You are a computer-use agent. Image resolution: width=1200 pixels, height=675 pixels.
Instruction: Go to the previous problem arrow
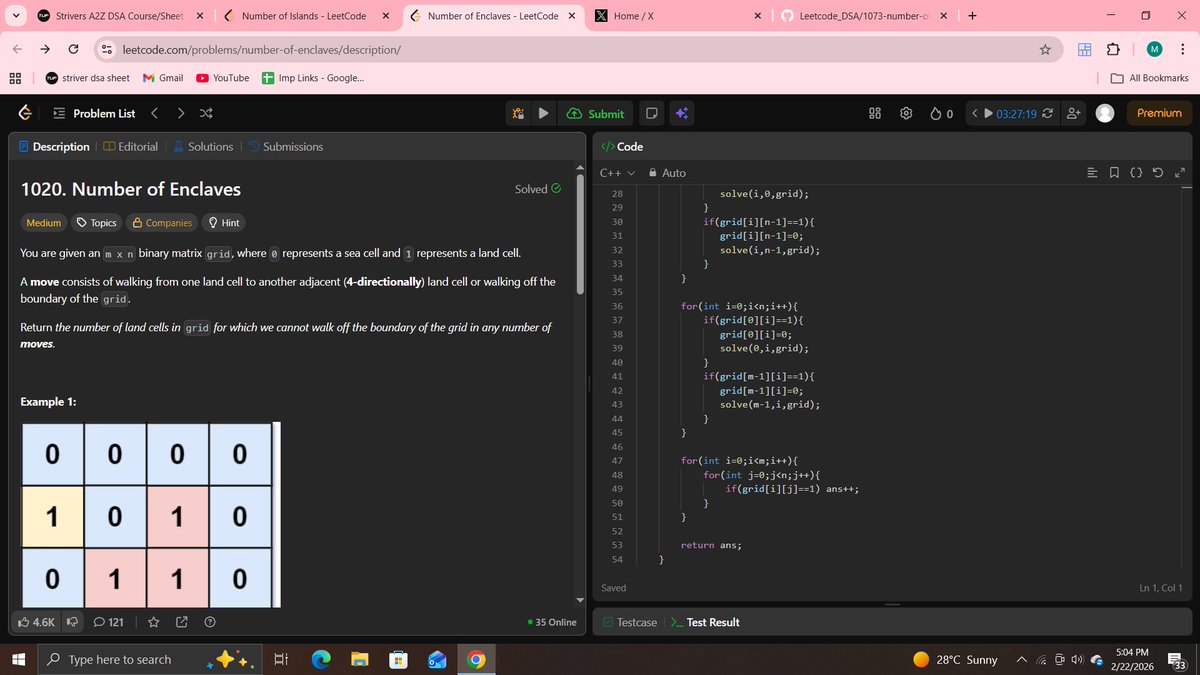(154, 114)
